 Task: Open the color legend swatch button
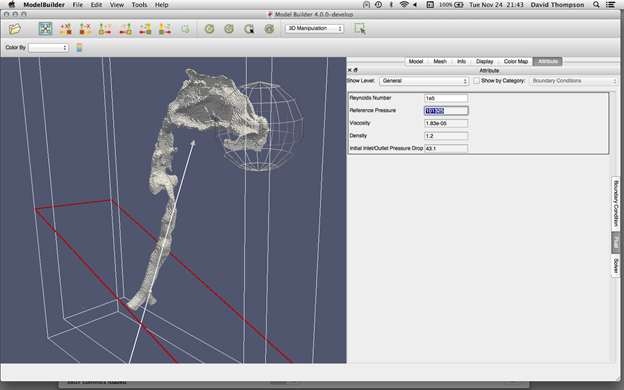point(80,48)
